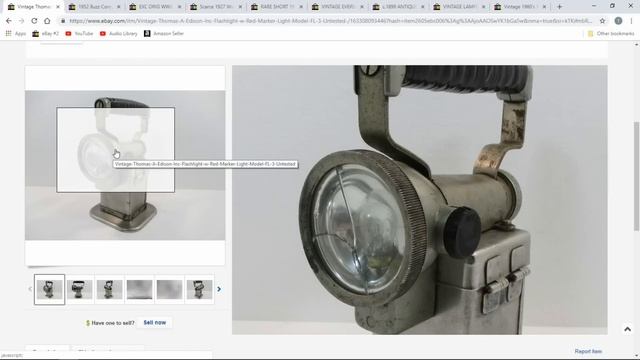
Task: Close the 1952 Buzz Con tab
Action: pos(118,7)
